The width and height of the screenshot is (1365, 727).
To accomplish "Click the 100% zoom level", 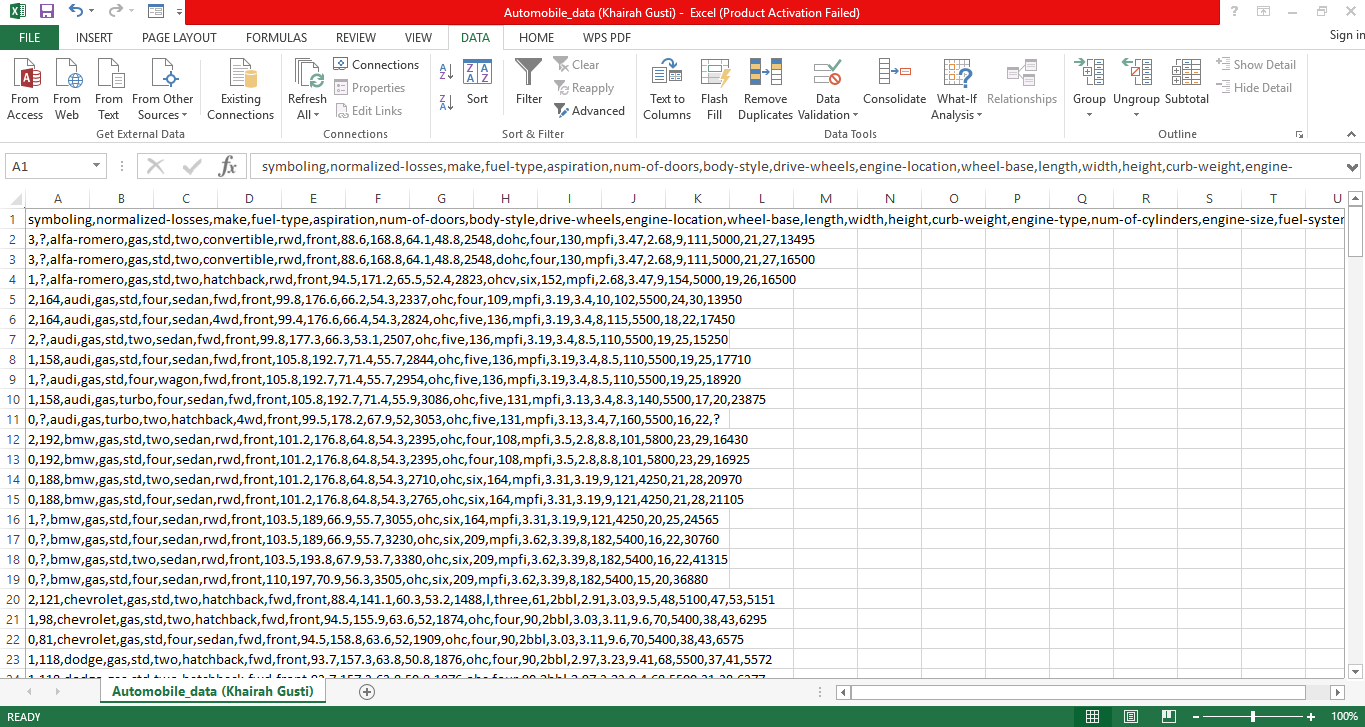I will coord(1344,716).
